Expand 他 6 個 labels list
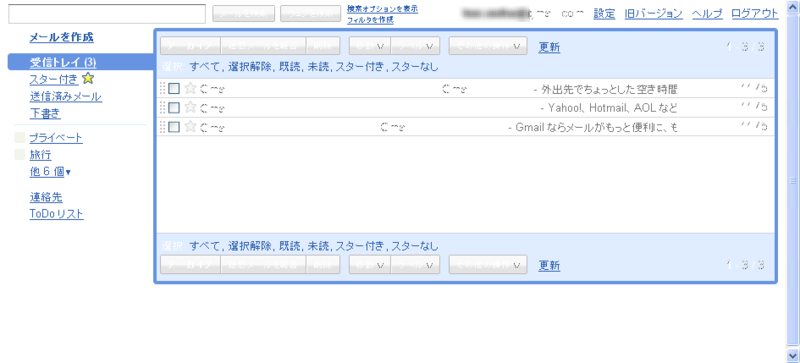The image size is (800, 363). coord(50,172)
